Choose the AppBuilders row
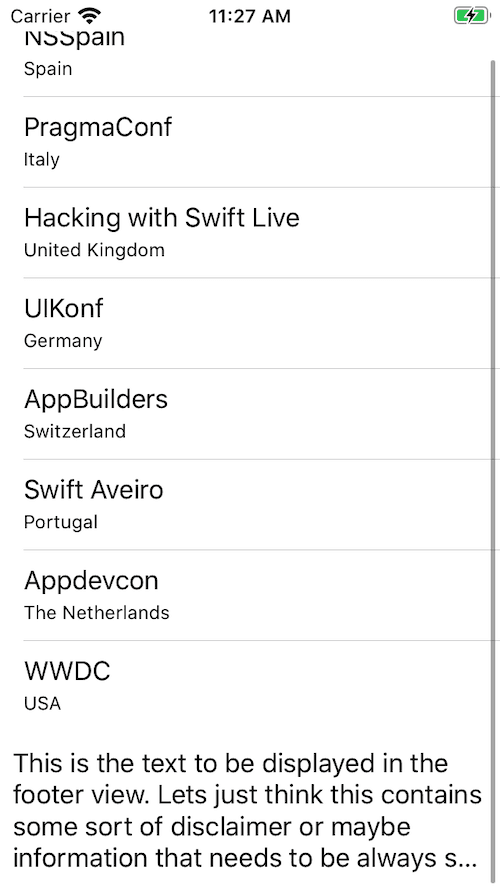 250,414
